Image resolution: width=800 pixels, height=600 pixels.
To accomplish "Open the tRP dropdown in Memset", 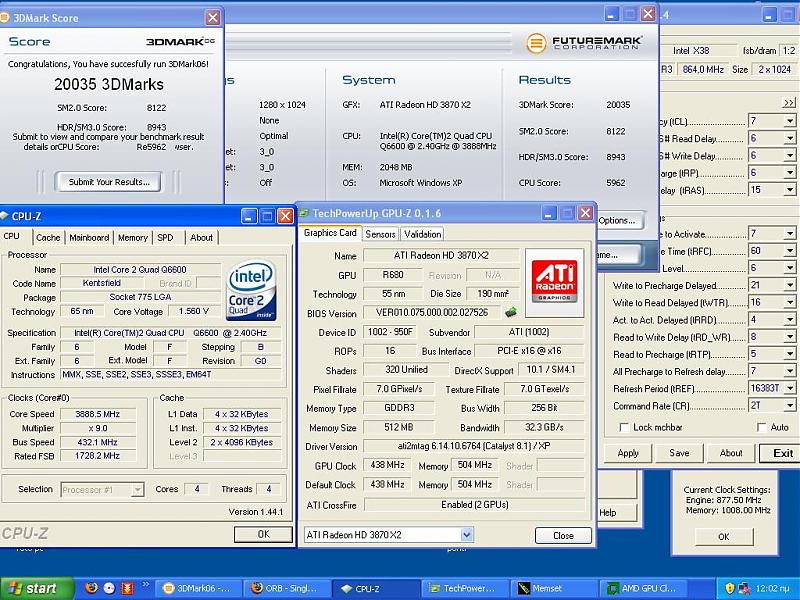I will [790, 173].
